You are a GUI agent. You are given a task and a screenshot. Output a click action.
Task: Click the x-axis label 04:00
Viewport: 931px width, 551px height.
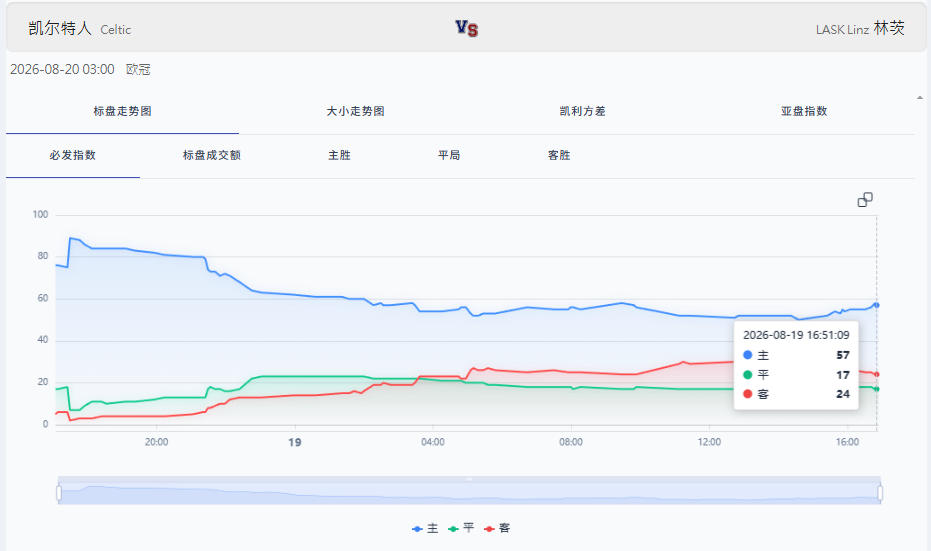pyautogui.click(x=433, y=442)
